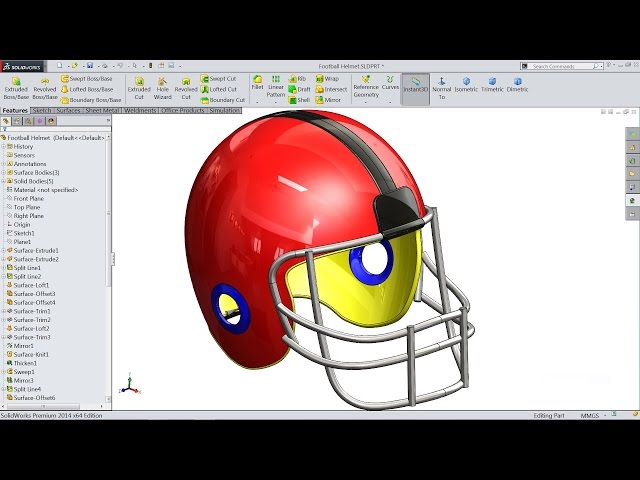Choose Swept Boss/Base feature
Screen dimensions: 640x480
(87, 78)
